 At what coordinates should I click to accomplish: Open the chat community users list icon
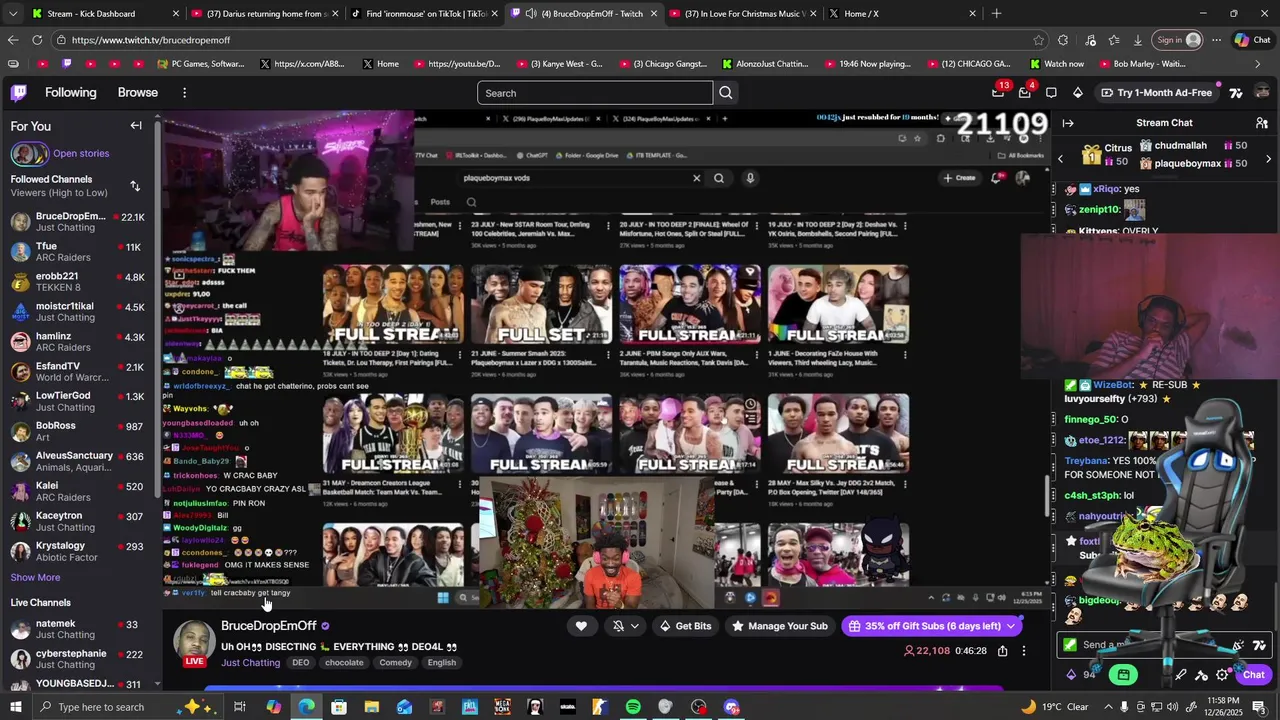1261,123
